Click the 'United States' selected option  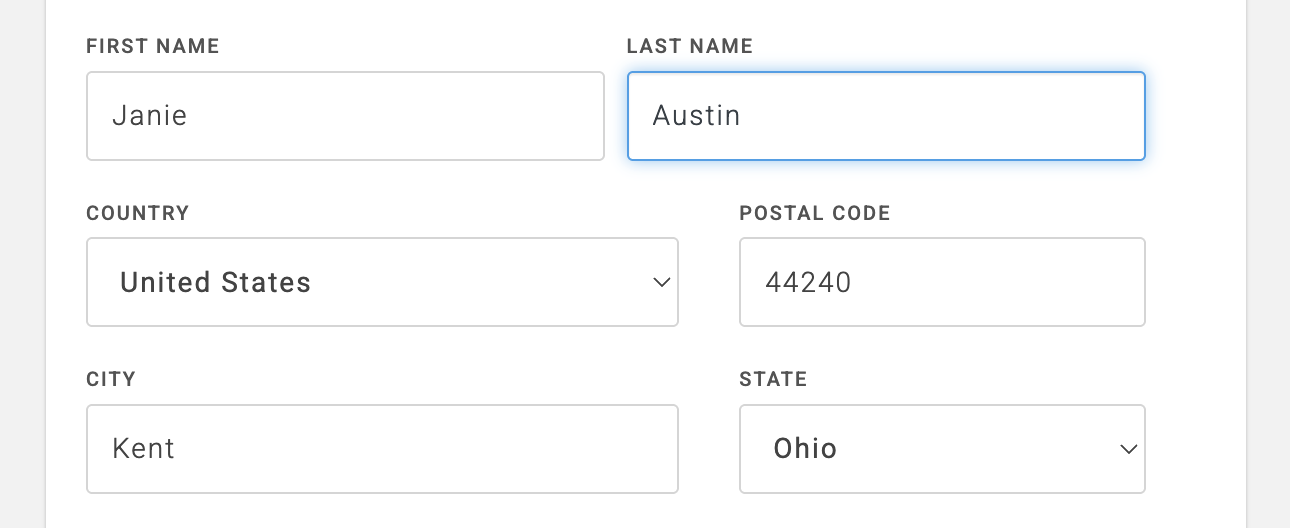click(x=215, y=283)
